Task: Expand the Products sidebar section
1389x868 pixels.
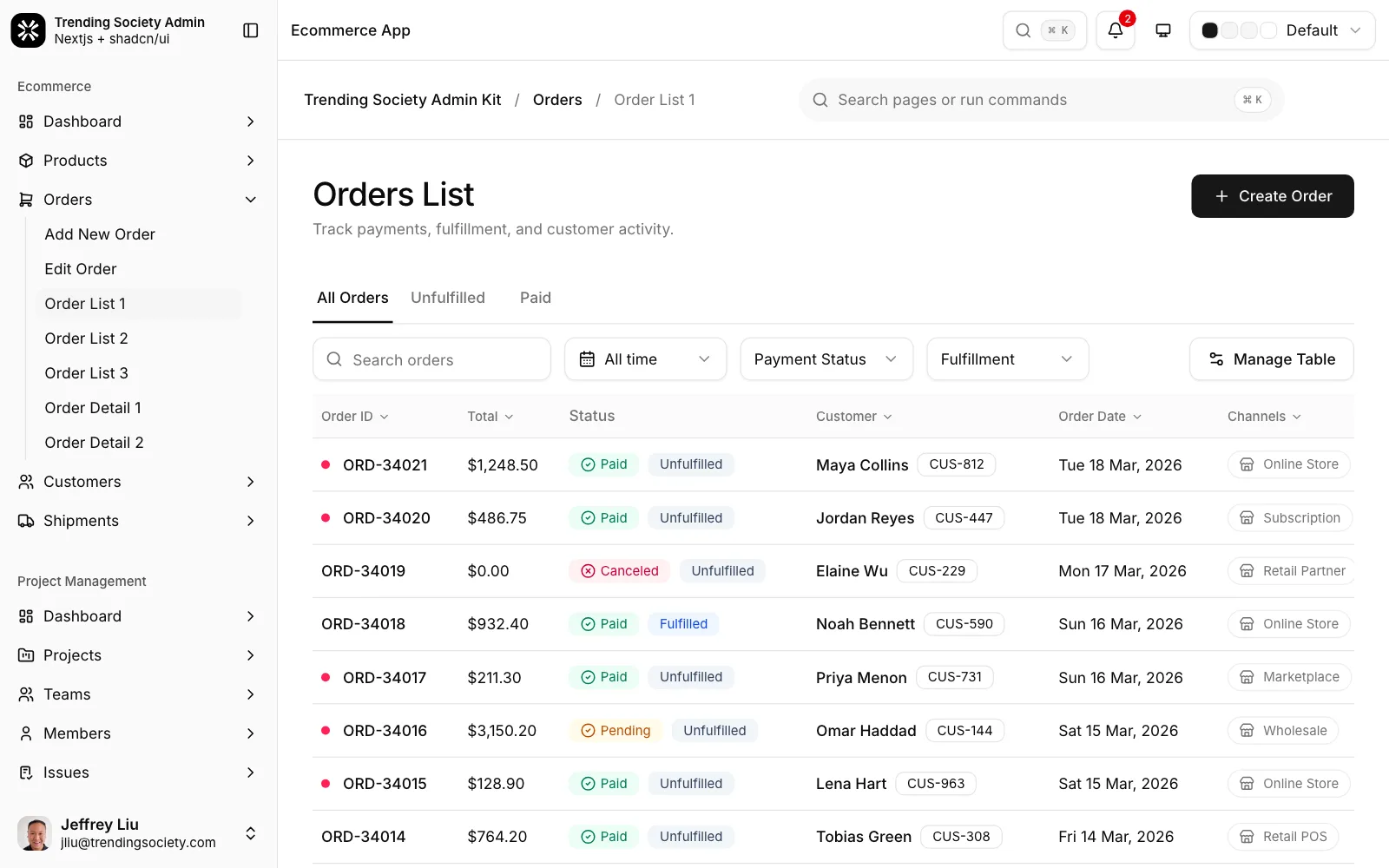Action: point(251,161)
